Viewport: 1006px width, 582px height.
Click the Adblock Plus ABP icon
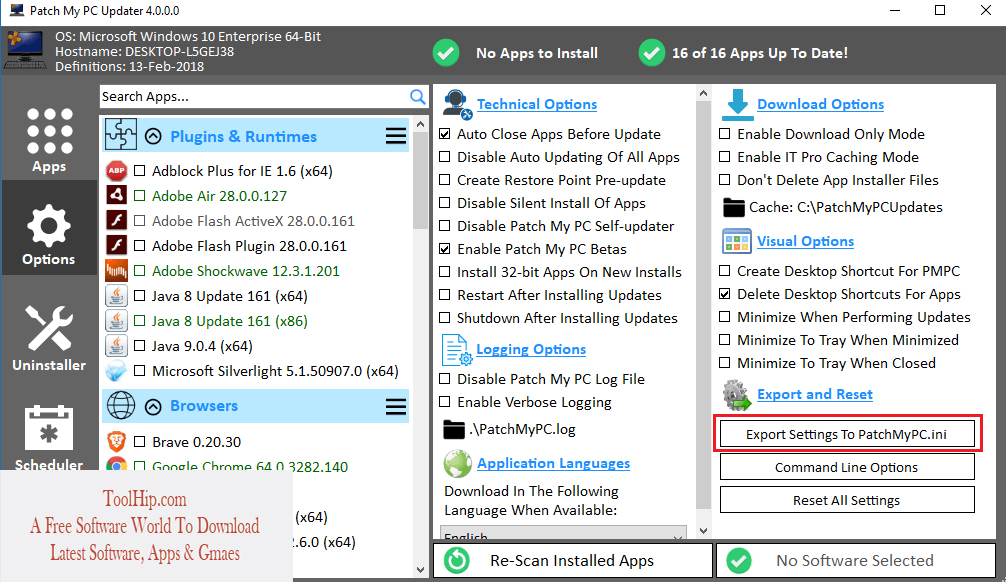point(116,171)
